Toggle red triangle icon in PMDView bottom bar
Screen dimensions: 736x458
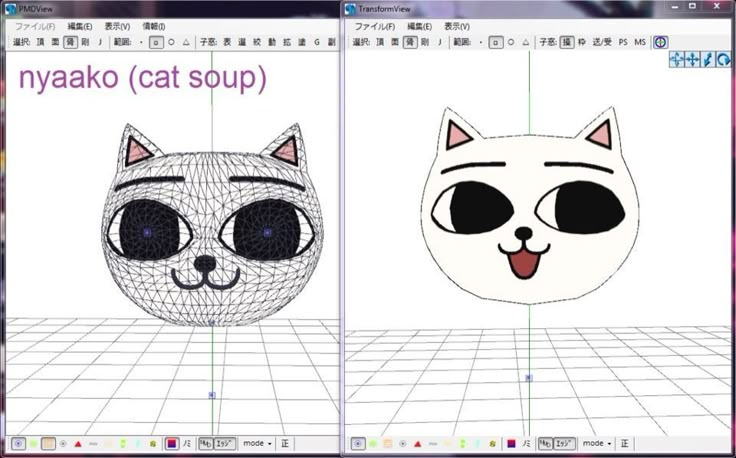[78, 443]
